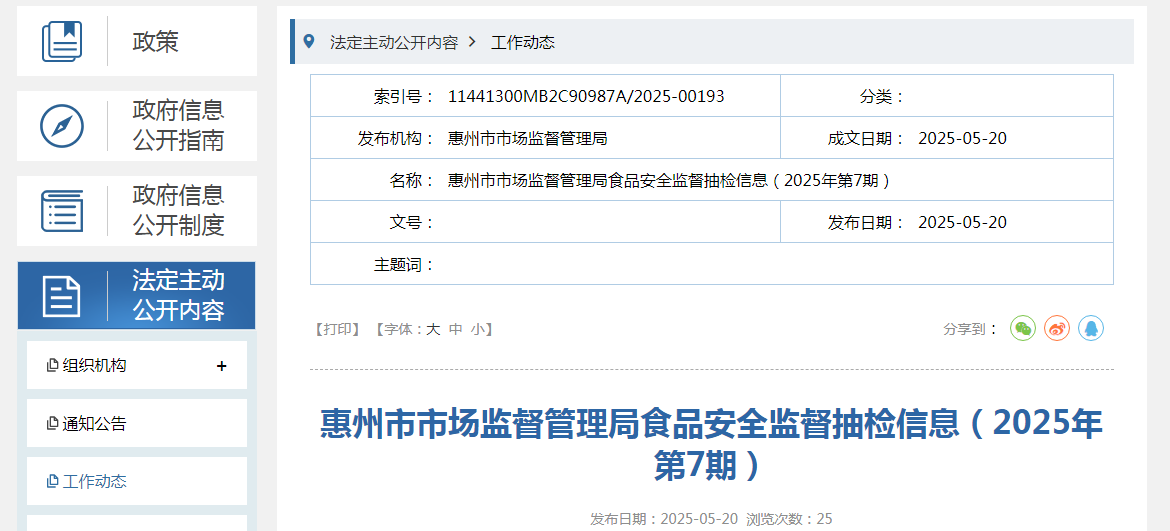
Task: Click the breadcrumb chevron after 法定主动公开内容
Action: (x=472, y=42)
